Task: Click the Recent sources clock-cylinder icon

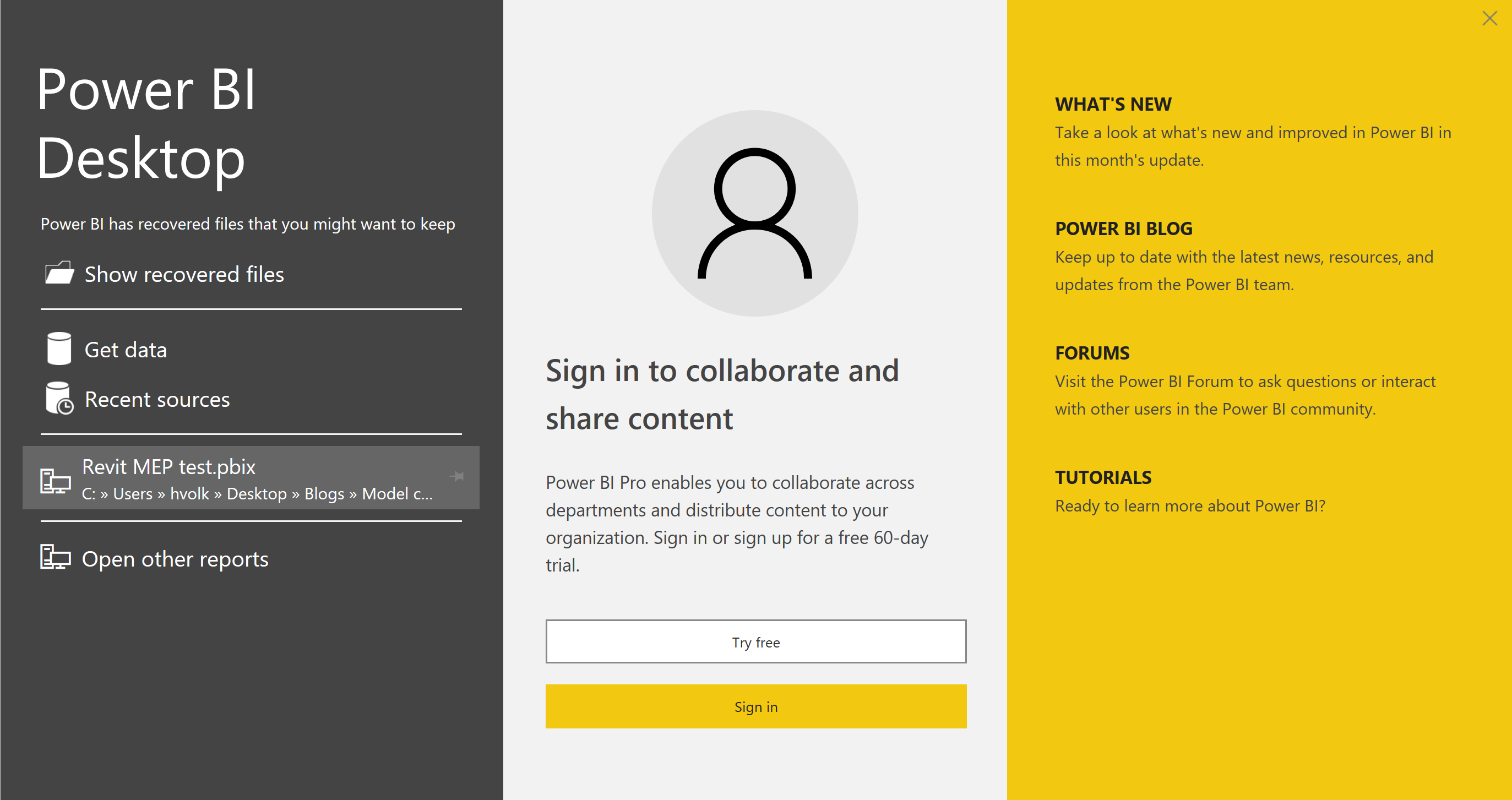Action: 59,399
